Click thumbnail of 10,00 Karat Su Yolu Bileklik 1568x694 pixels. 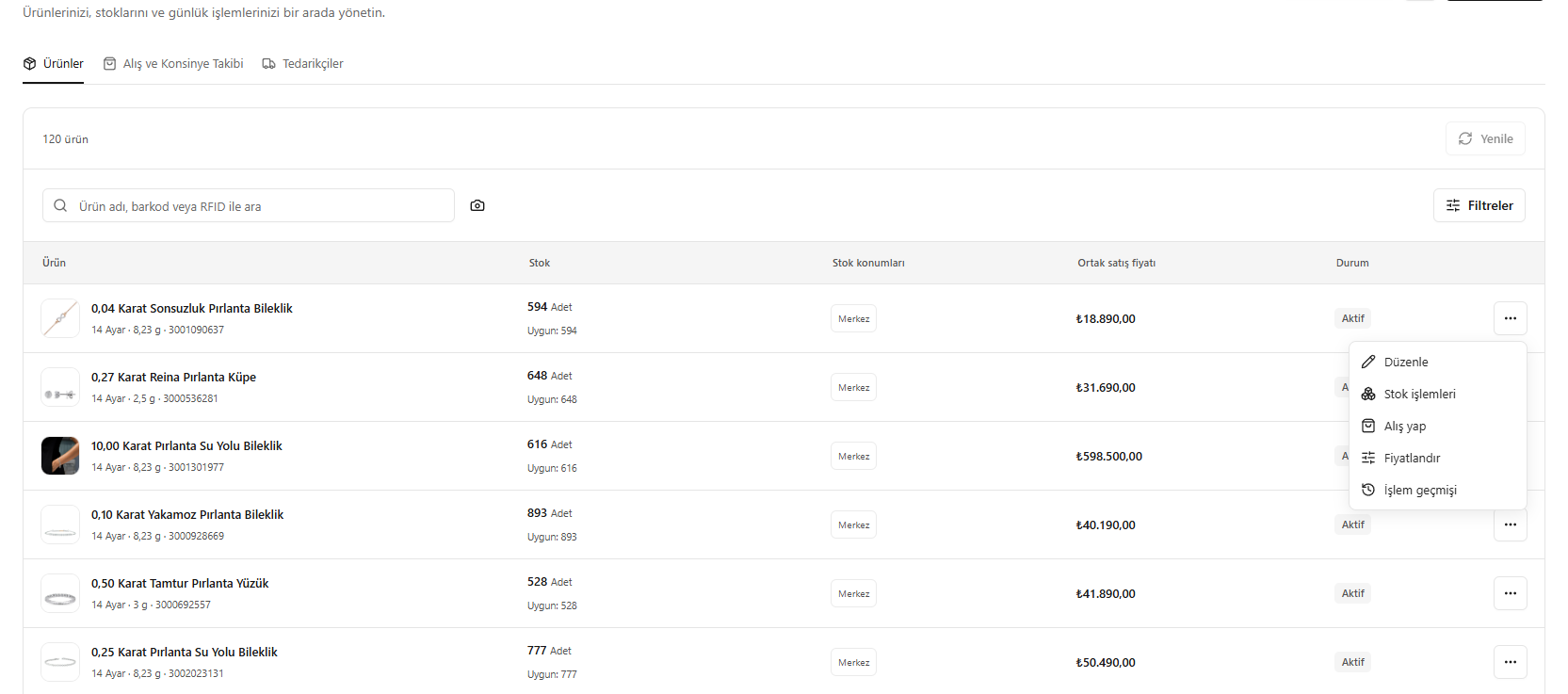(x=60, y=456)
